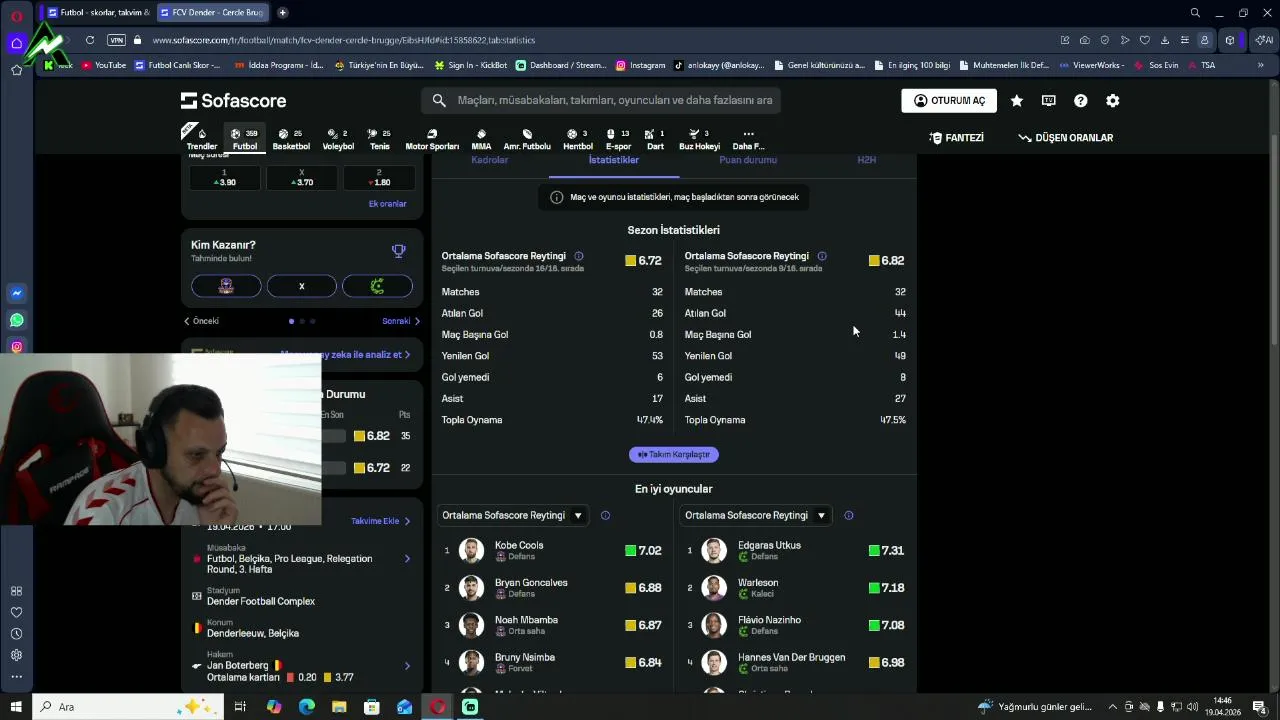Screen dimensions: 1280x720
Task: Open DÜŞEN ORANLAR link
Action: pyautogui.click(x=1066, y=138)
